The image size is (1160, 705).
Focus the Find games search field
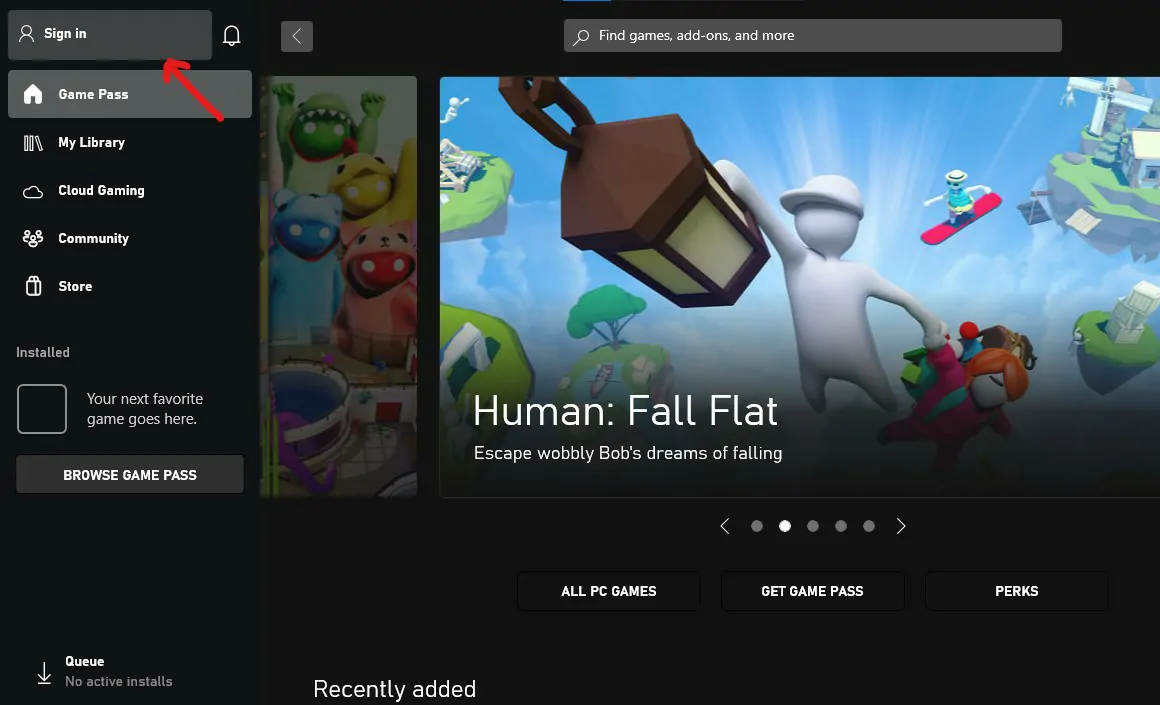(812, 36)
